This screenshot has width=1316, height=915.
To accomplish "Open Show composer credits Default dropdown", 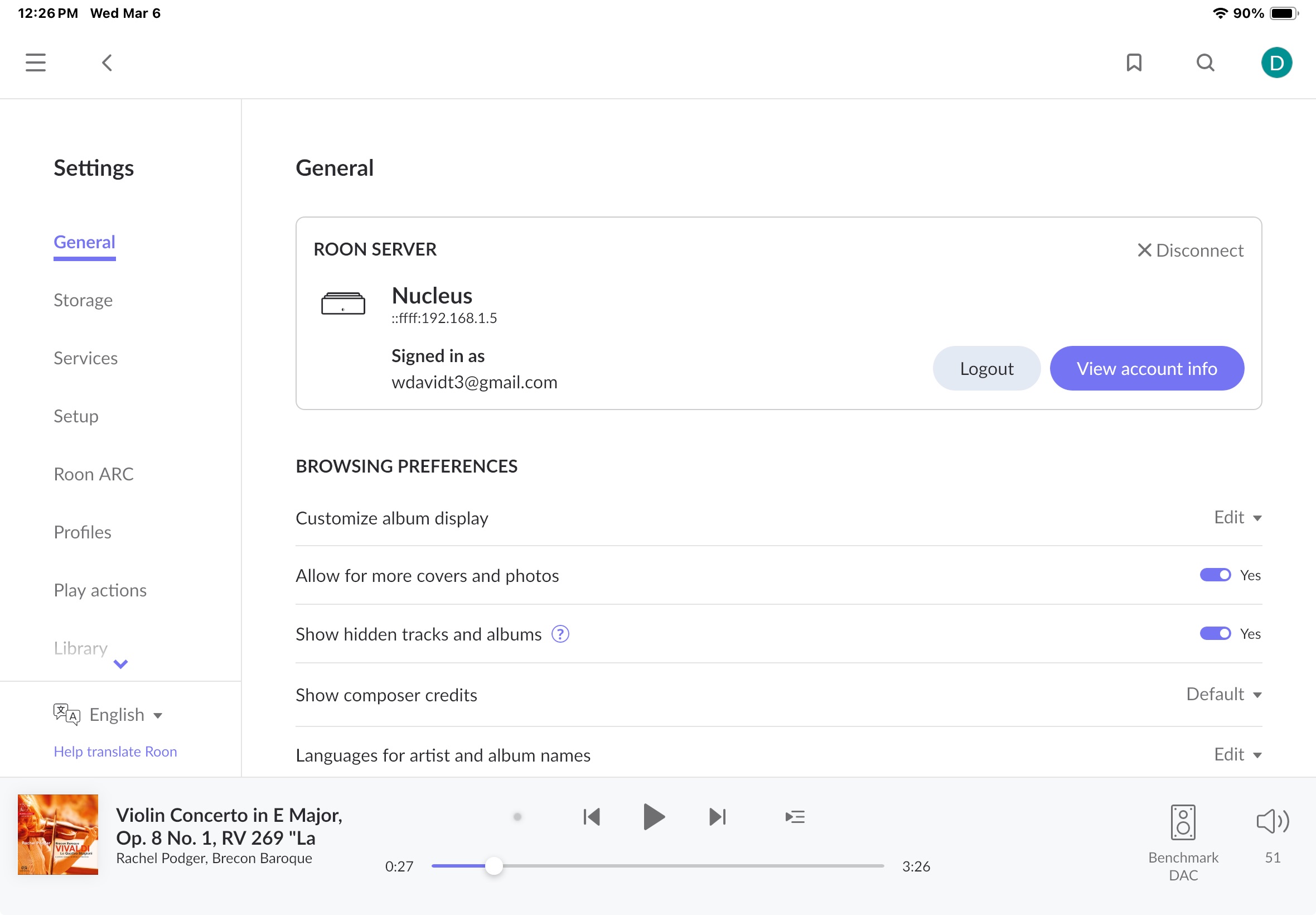I will tap(1224, 694).
